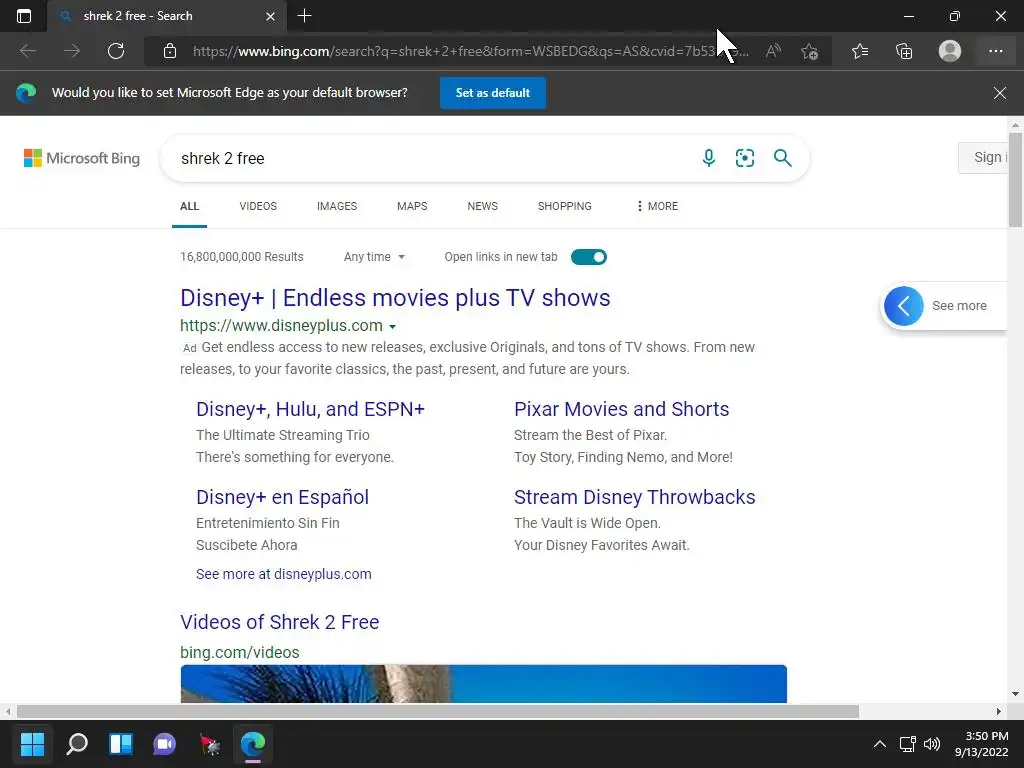Open the volume tray icon
This screenshot has height=768, width=1024.
pos(932,744)
